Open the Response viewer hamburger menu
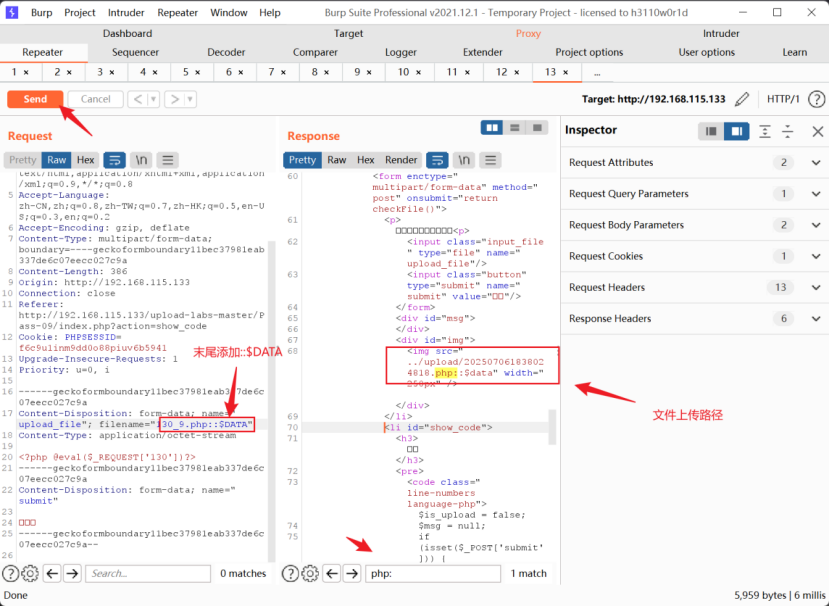830x606 pixels. click(491, 160)
